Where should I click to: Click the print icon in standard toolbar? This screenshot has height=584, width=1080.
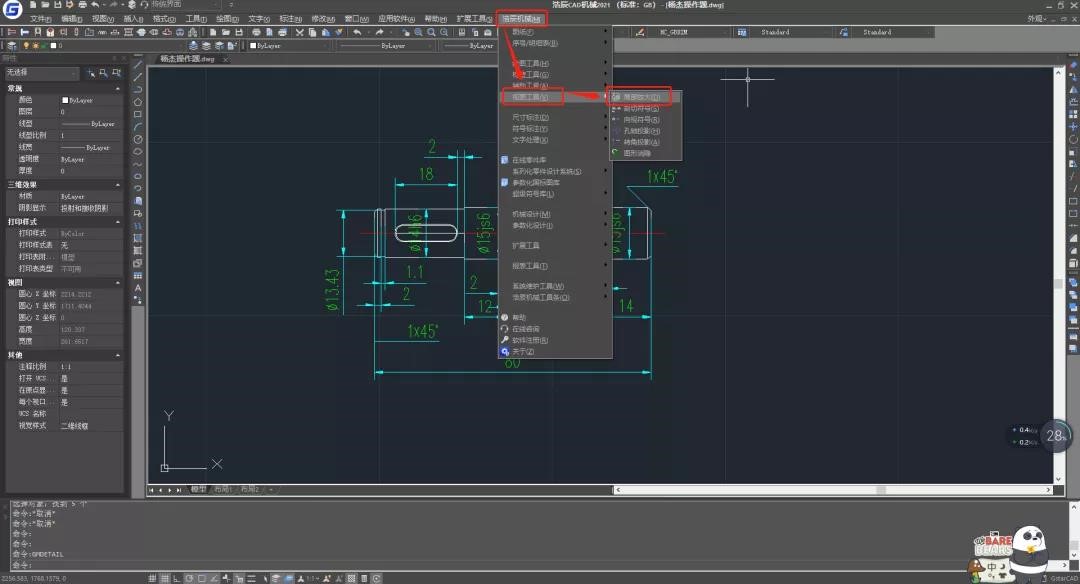pyautogui.click(x=256, y=32)
